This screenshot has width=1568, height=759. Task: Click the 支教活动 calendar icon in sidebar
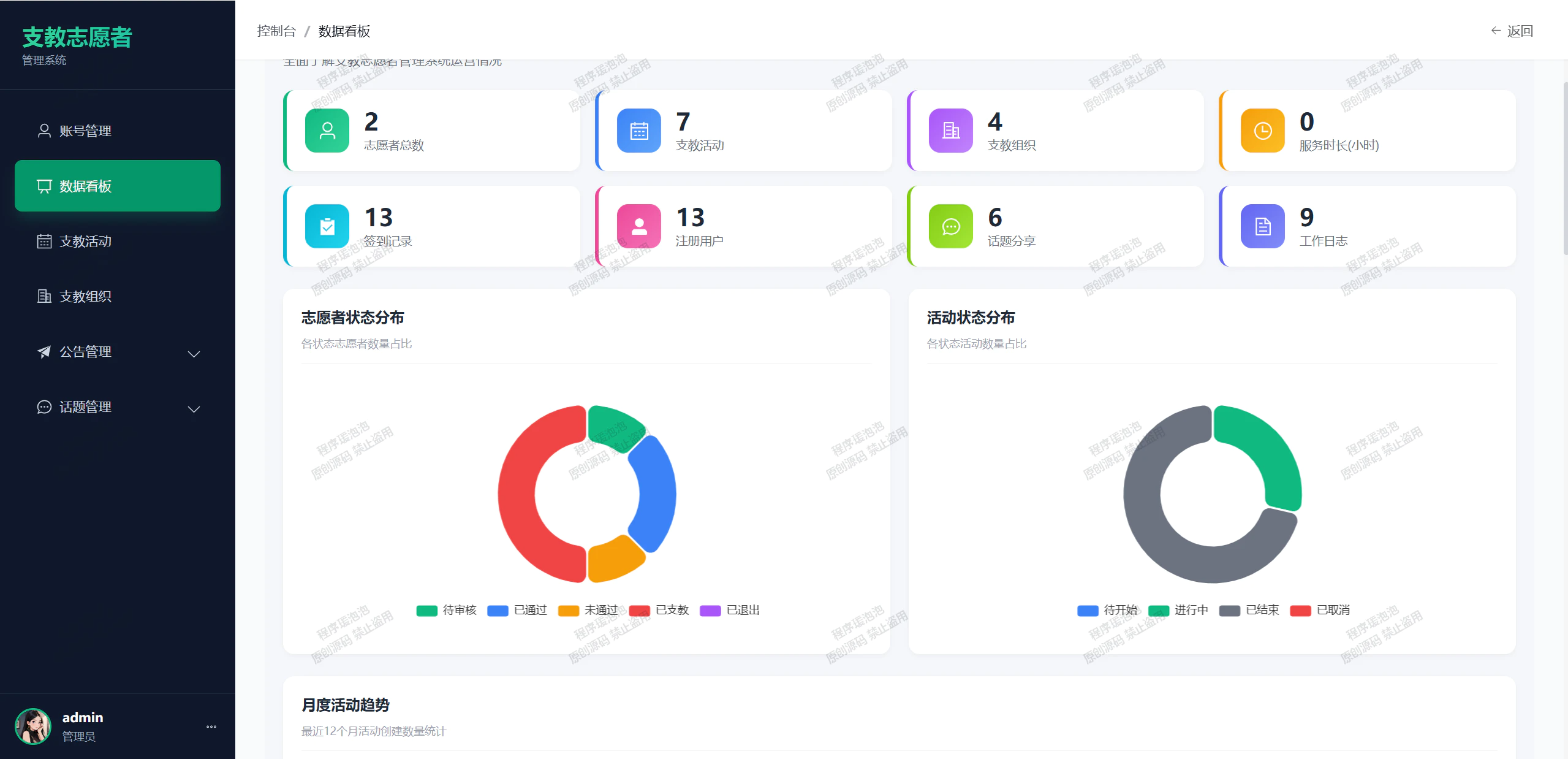pos(44,241)
